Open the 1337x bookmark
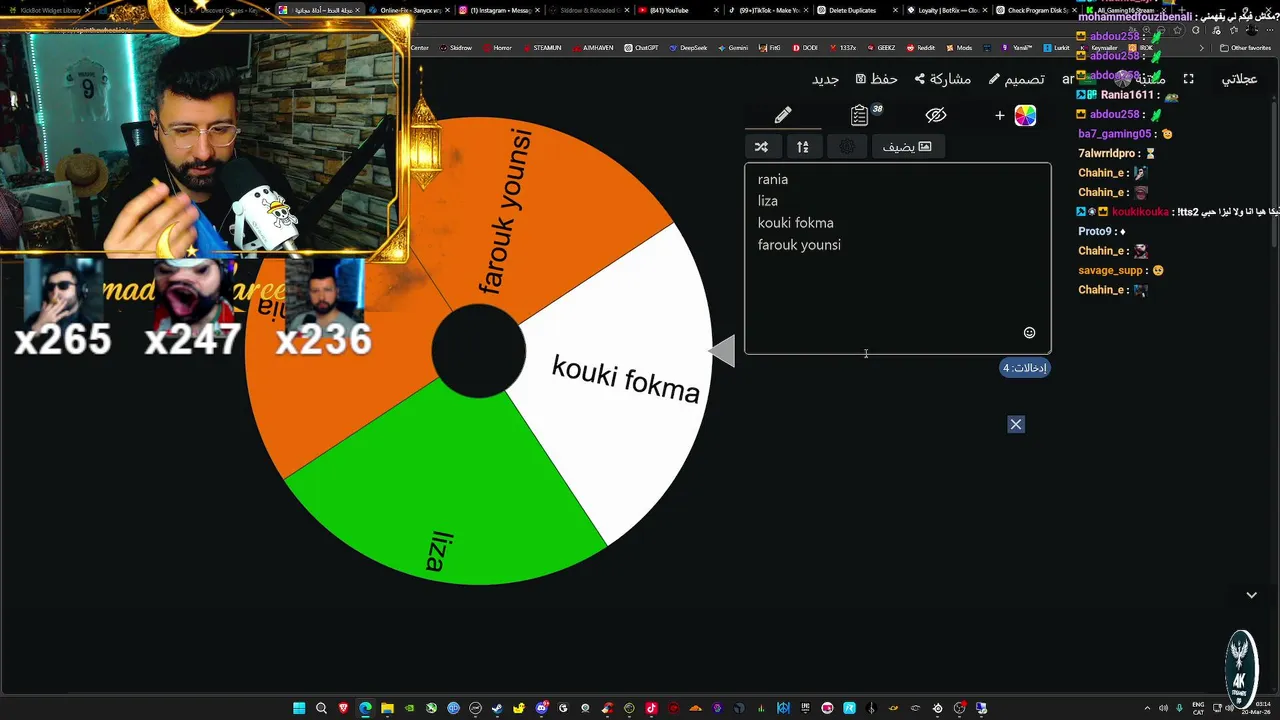 (842, 48)
